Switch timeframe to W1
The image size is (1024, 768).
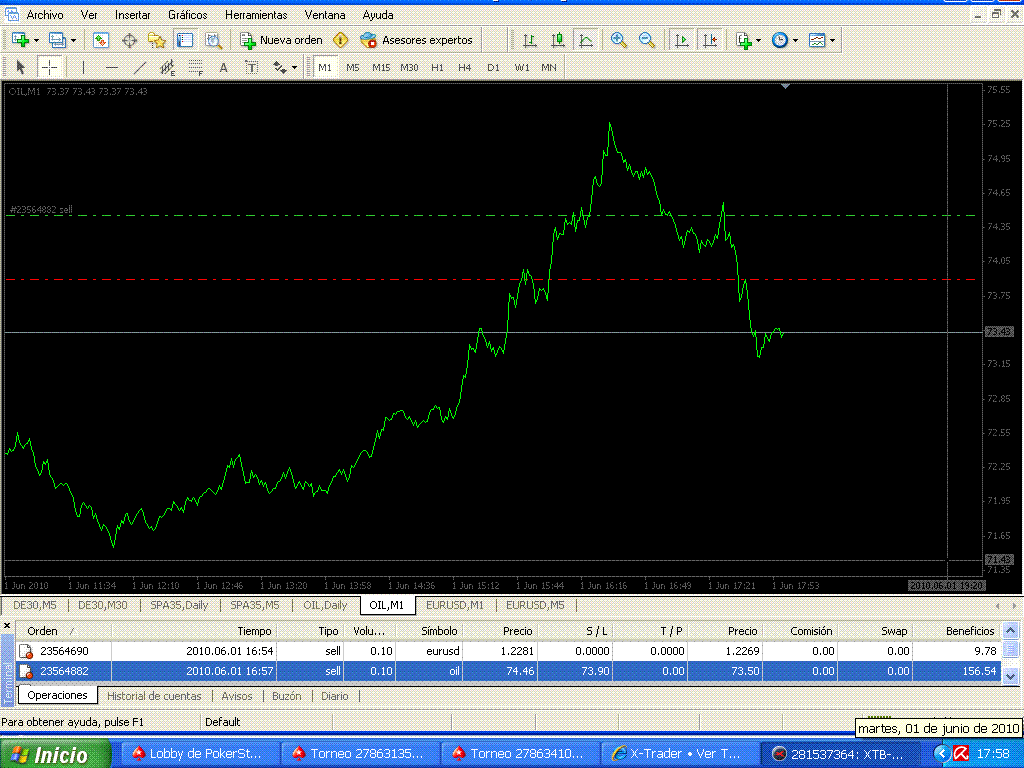tap(521, 67)
